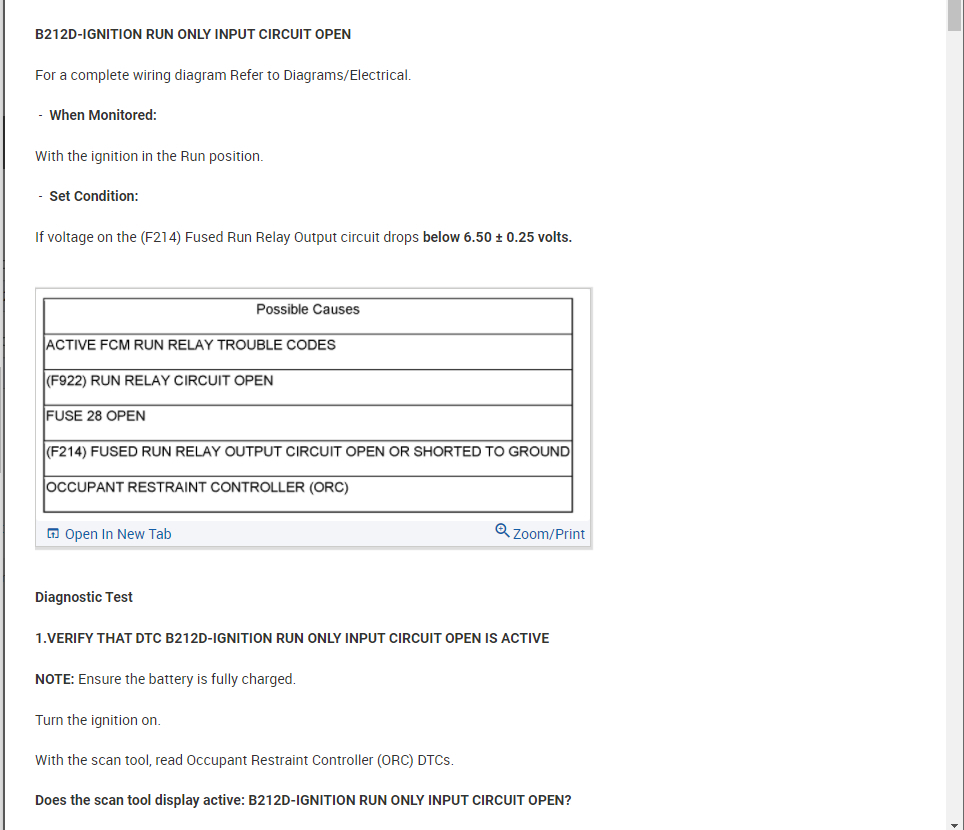Click the scrollbar up arrow

[x=955, y=6]
